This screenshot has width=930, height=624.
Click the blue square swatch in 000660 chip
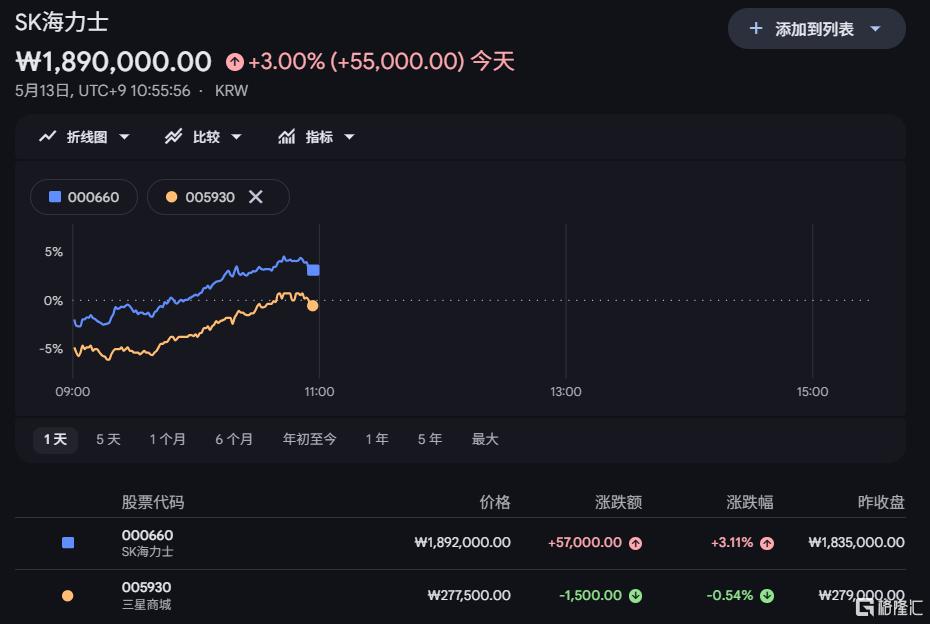pyautogui.click(x=55, y=196)
